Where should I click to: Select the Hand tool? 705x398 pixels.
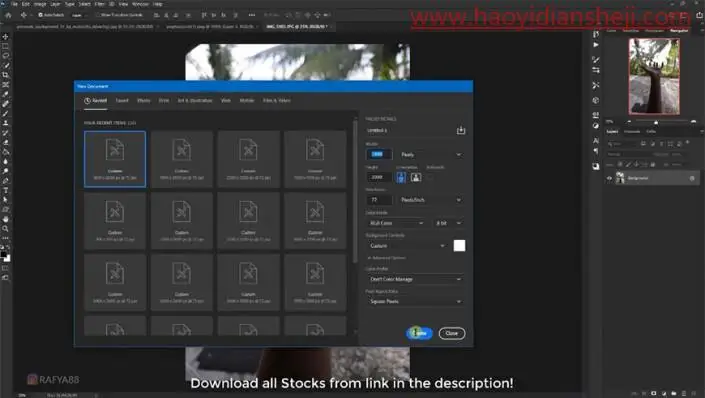tap(5, 219)
